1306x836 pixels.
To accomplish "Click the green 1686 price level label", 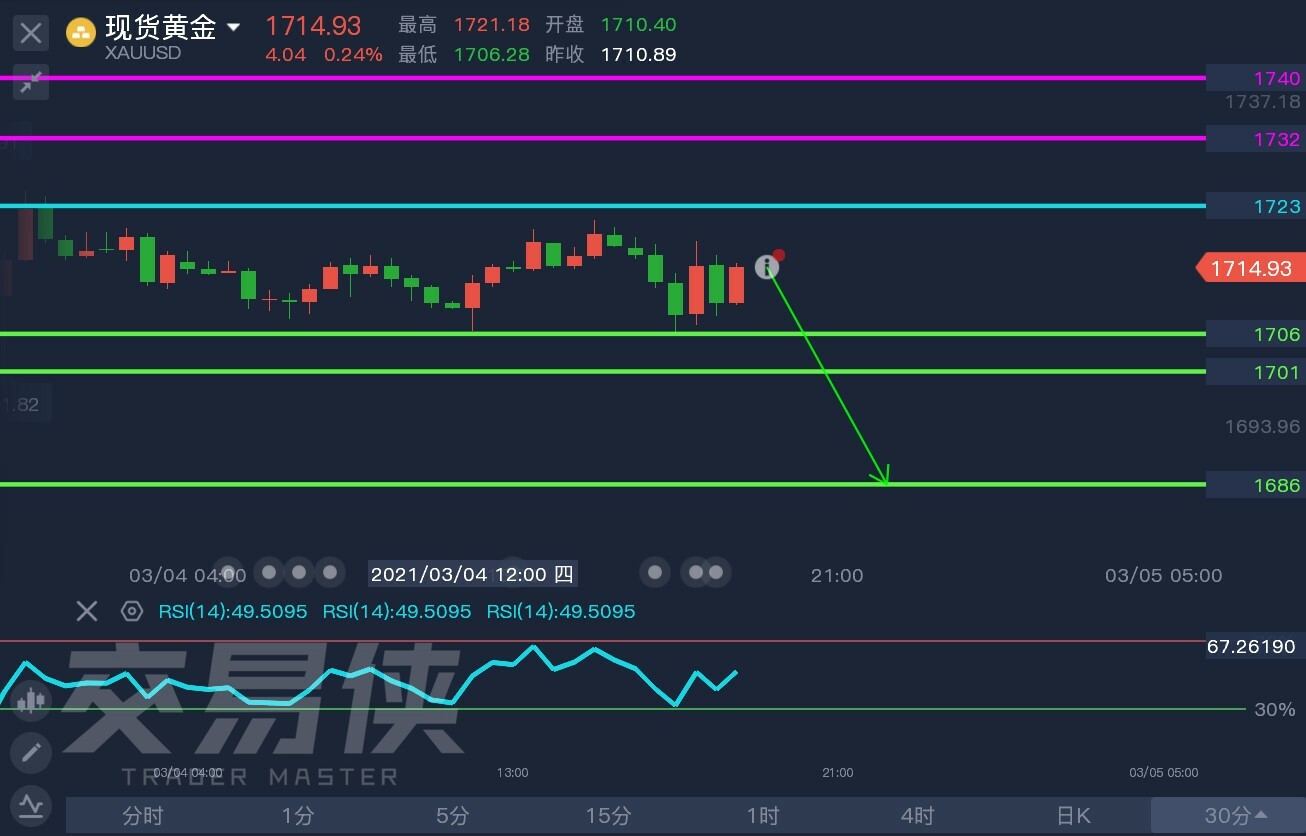I will tap(1255, 485).
